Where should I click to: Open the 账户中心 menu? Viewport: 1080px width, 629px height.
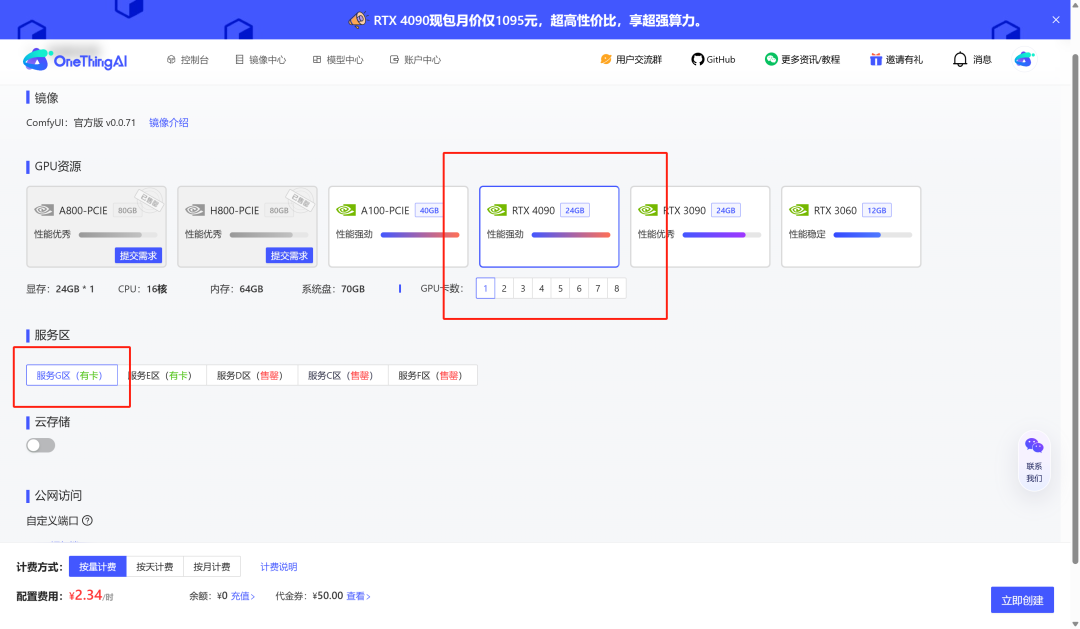pos(415,60)
